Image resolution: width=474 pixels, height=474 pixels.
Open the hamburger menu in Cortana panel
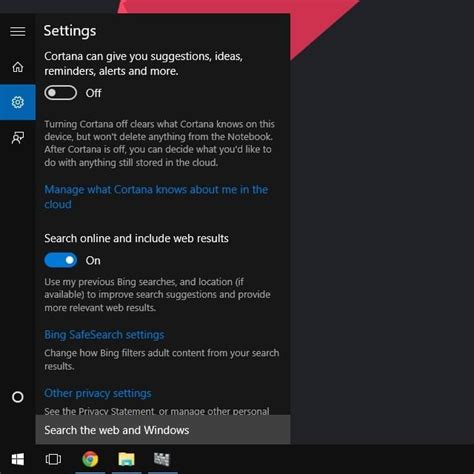coord(18,31)
